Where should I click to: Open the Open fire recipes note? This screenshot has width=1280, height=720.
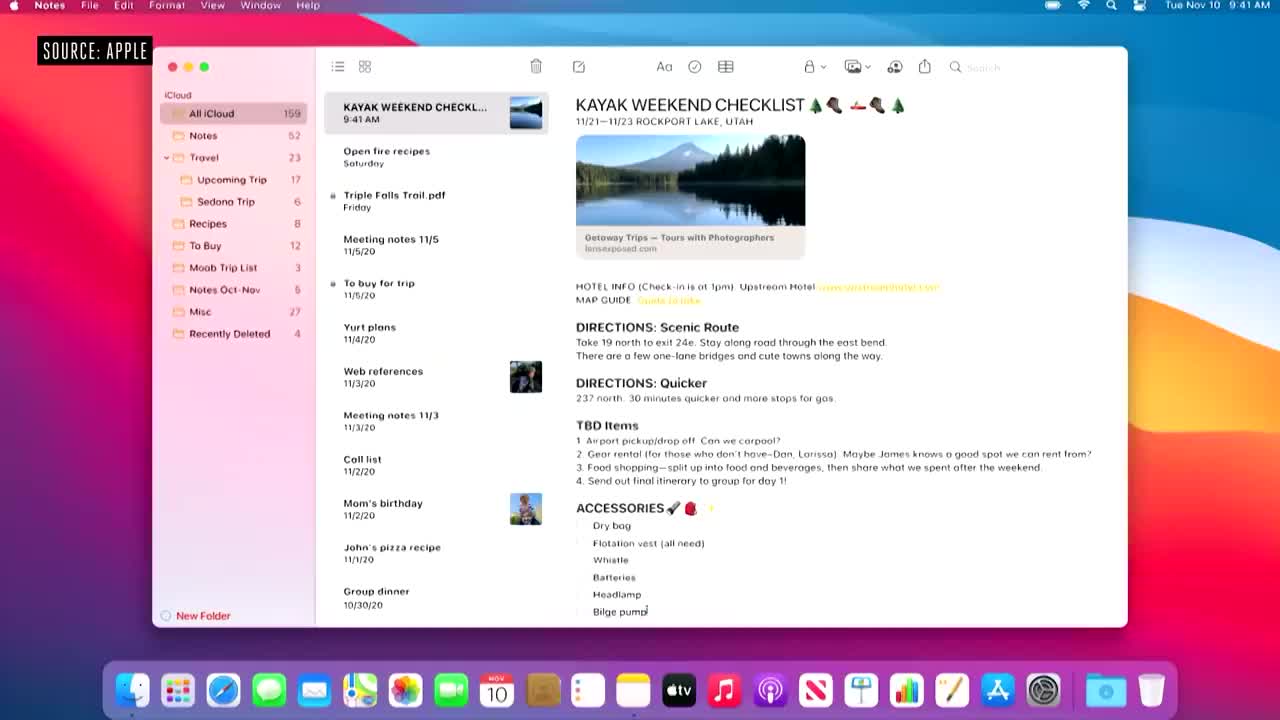tap(436, 157)
